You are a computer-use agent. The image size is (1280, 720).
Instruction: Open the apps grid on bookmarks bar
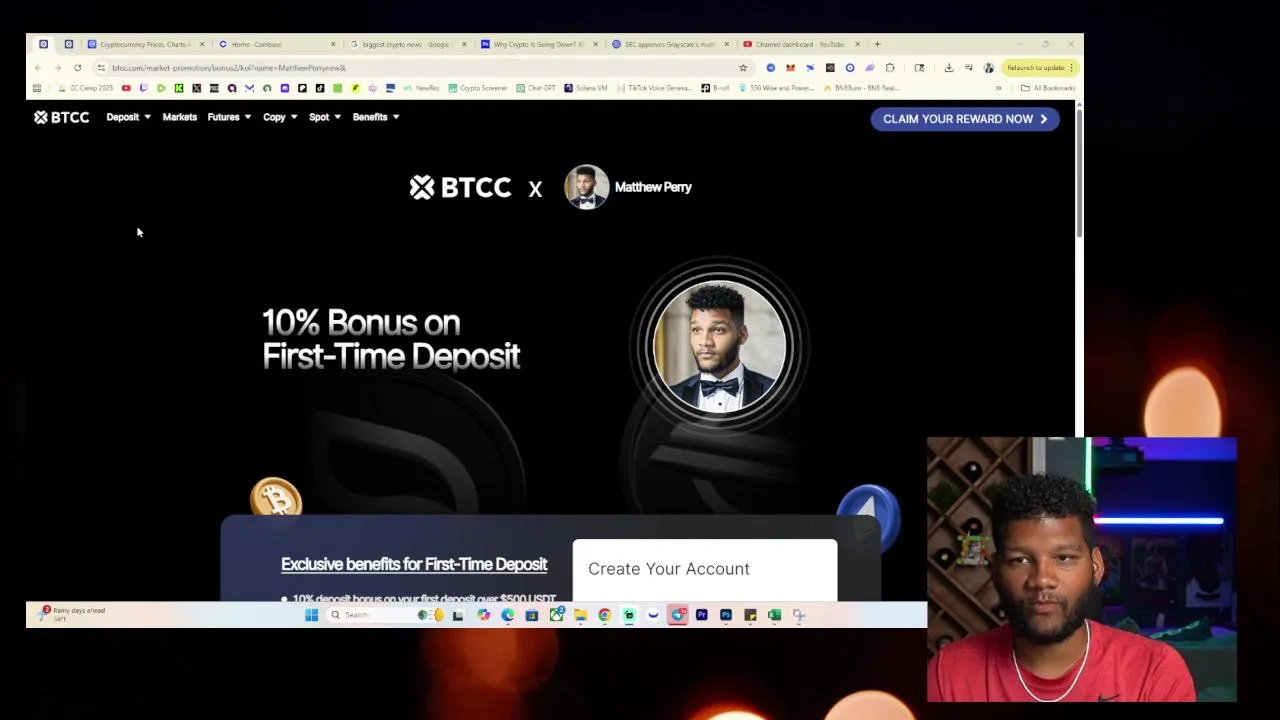coord(38,88)
